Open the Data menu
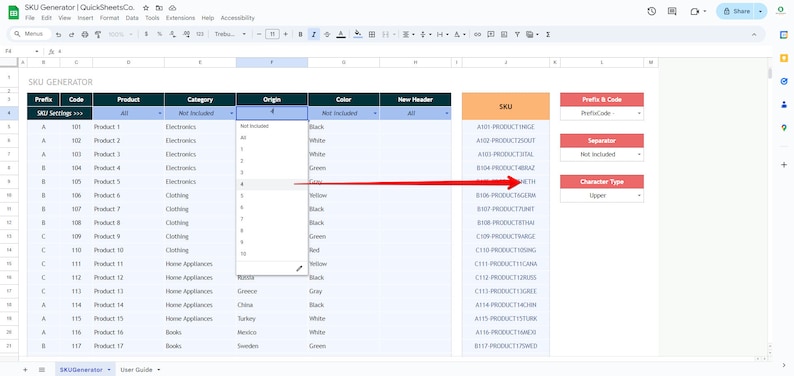The width and height of the screenshot is (794, 376). pos(132,18)
